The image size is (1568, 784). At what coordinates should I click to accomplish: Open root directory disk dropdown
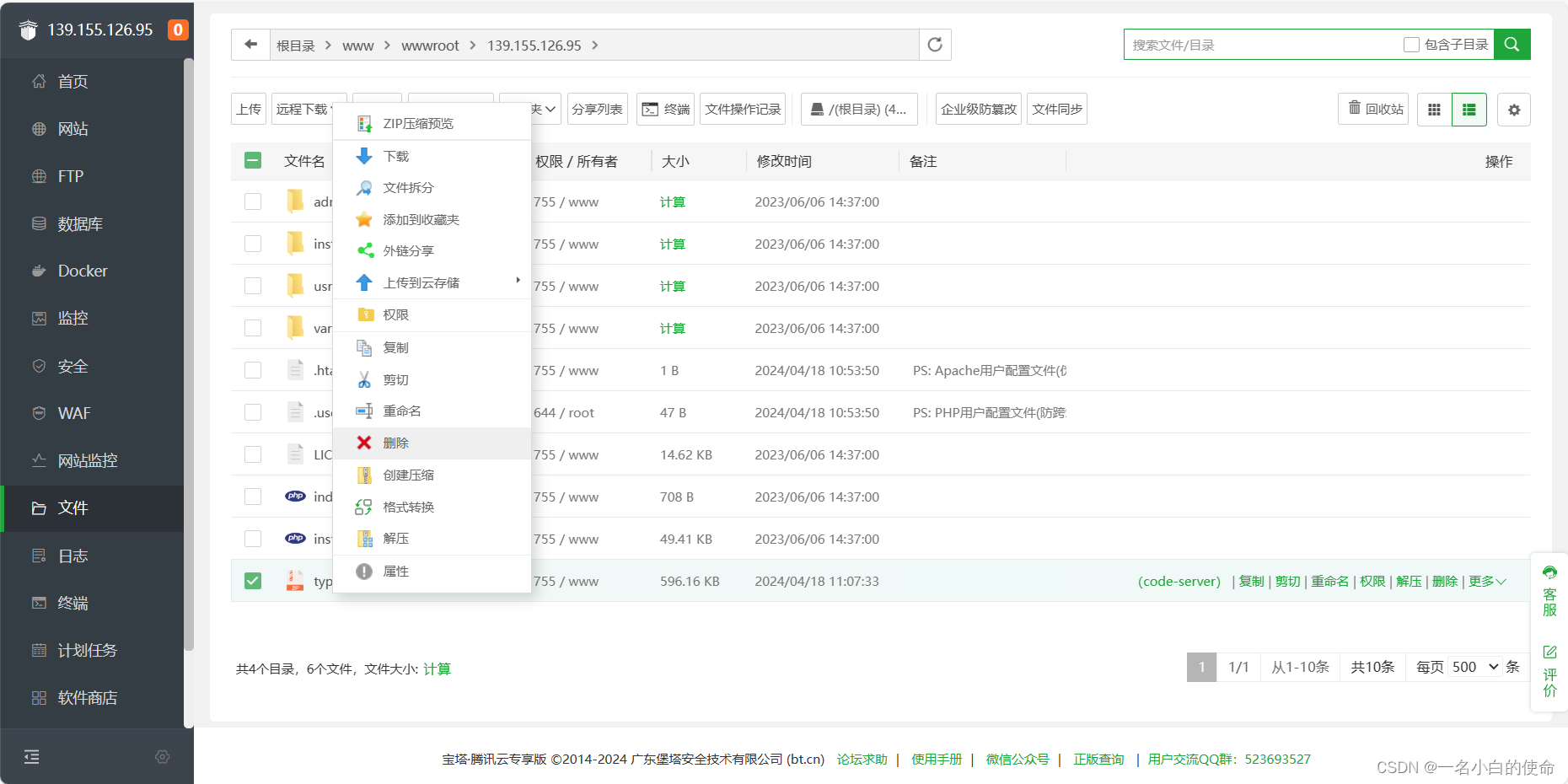(859, 109)
